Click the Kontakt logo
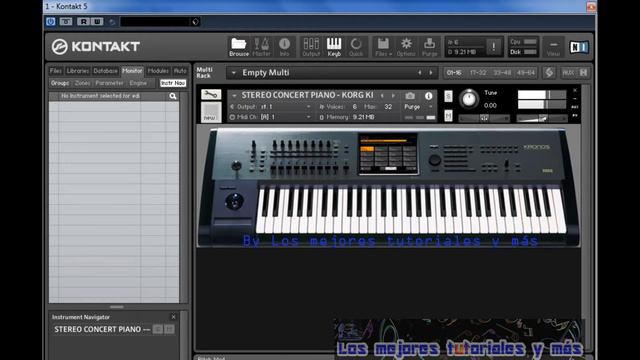This screenshot has width=640, height=360. click(96, 47)
